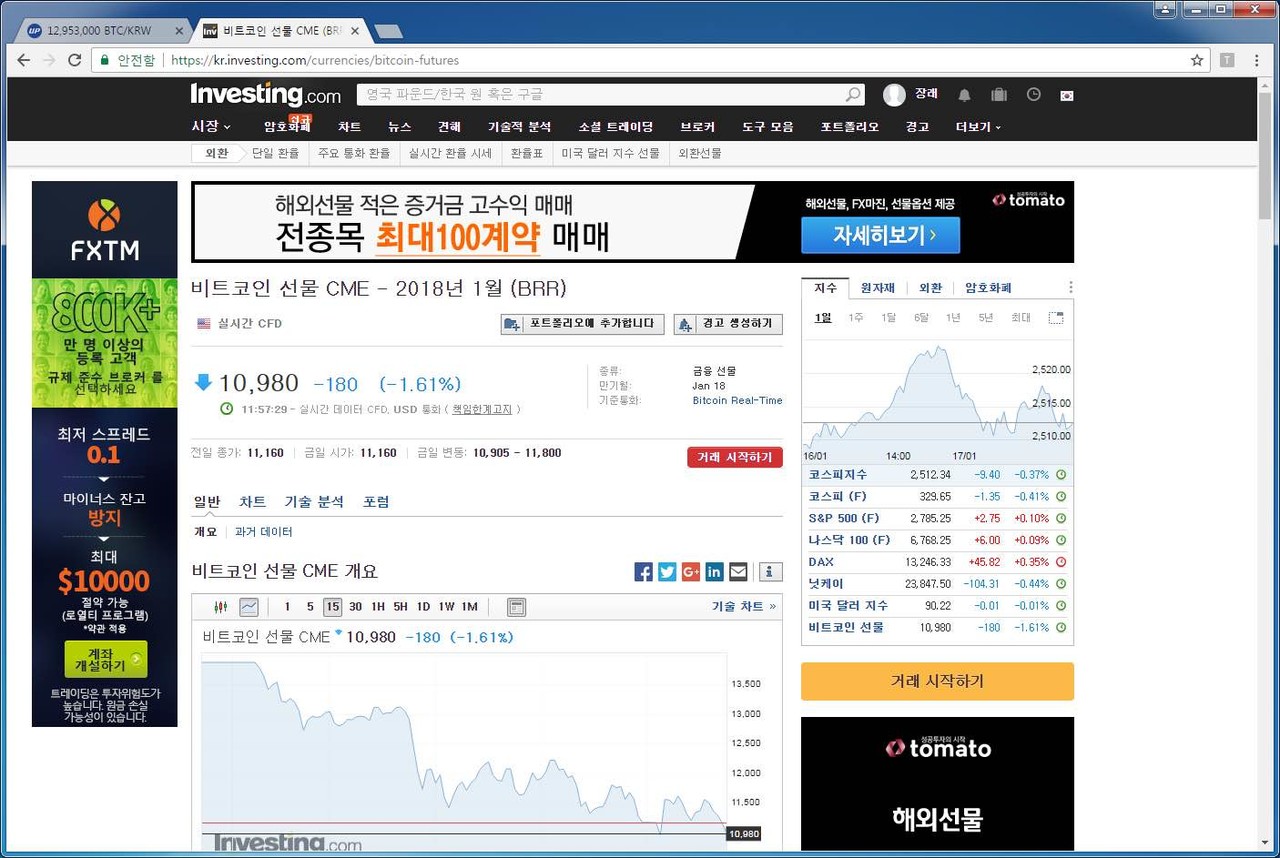Screen dimensions: 1280x858
Task: Share the page via the Twitter icon
Action: (667, 571)
